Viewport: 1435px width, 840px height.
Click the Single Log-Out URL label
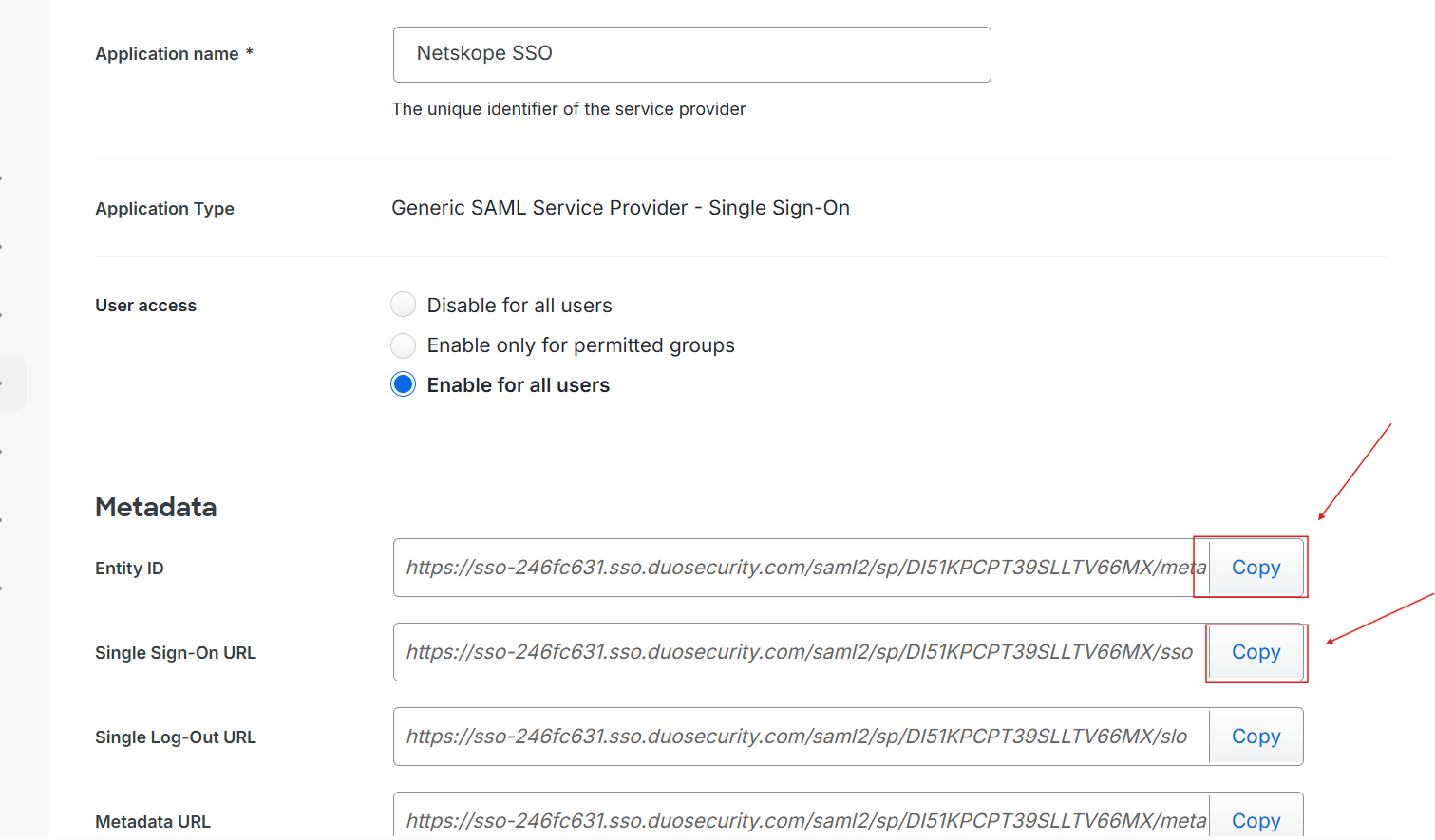point(176,737)
